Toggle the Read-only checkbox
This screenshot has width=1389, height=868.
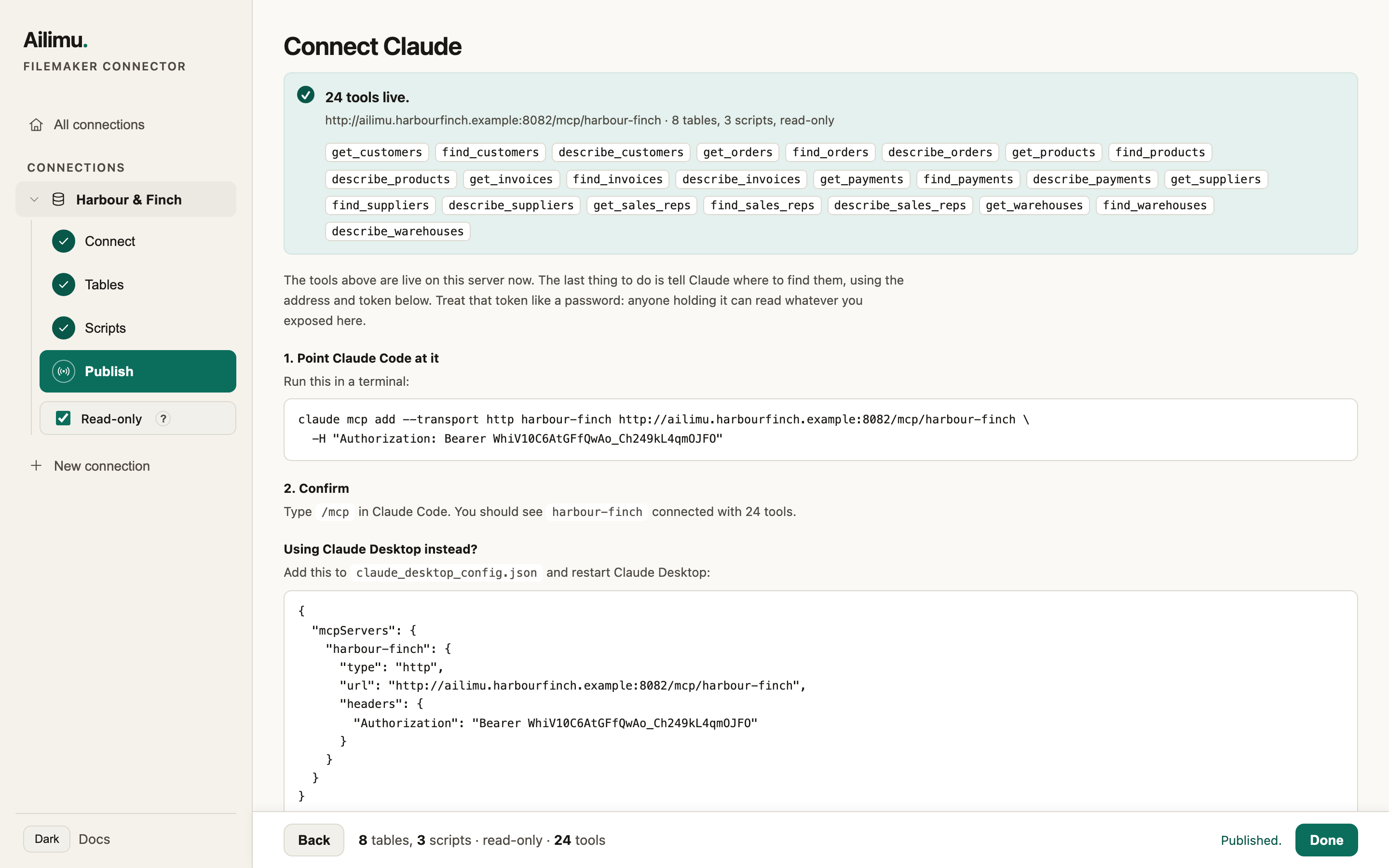pos(63,419)
